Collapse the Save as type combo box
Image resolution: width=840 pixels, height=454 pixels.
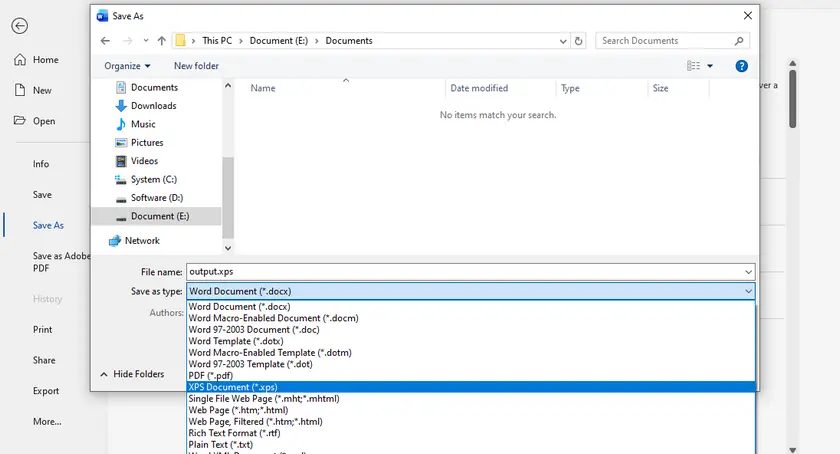point(748,291)
